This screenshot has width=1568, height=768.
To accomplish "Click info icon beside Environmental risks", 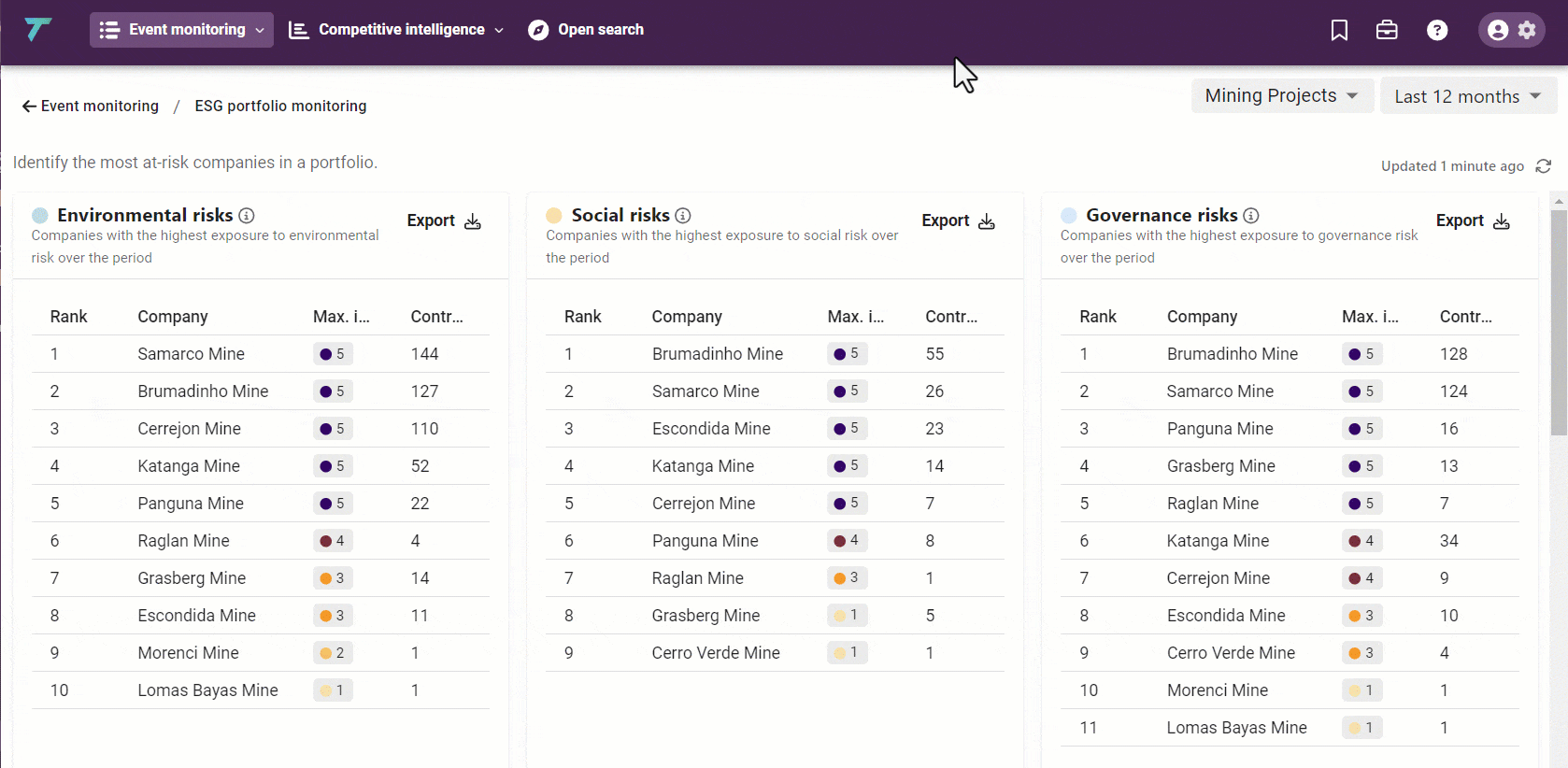I will click(247, 216).
